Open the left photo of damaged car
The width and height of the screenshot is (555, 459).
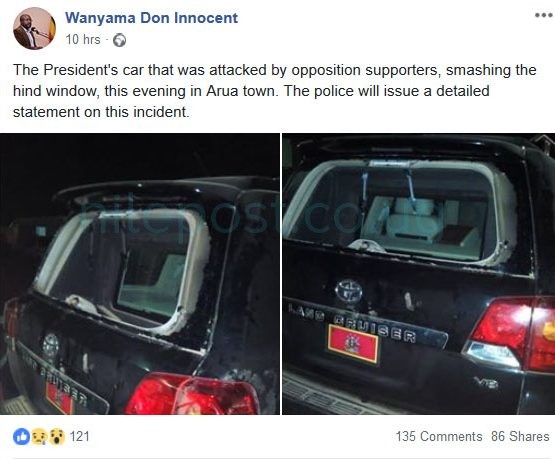[140, 274]
